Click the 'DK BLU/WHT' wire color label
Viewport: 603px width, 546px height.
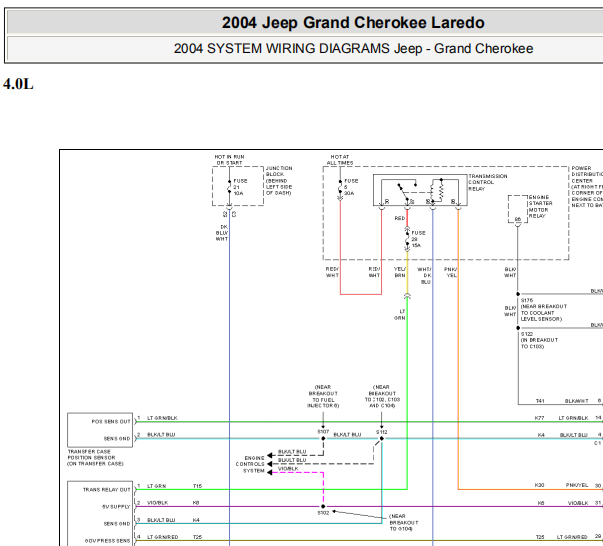tap(222, 233)
